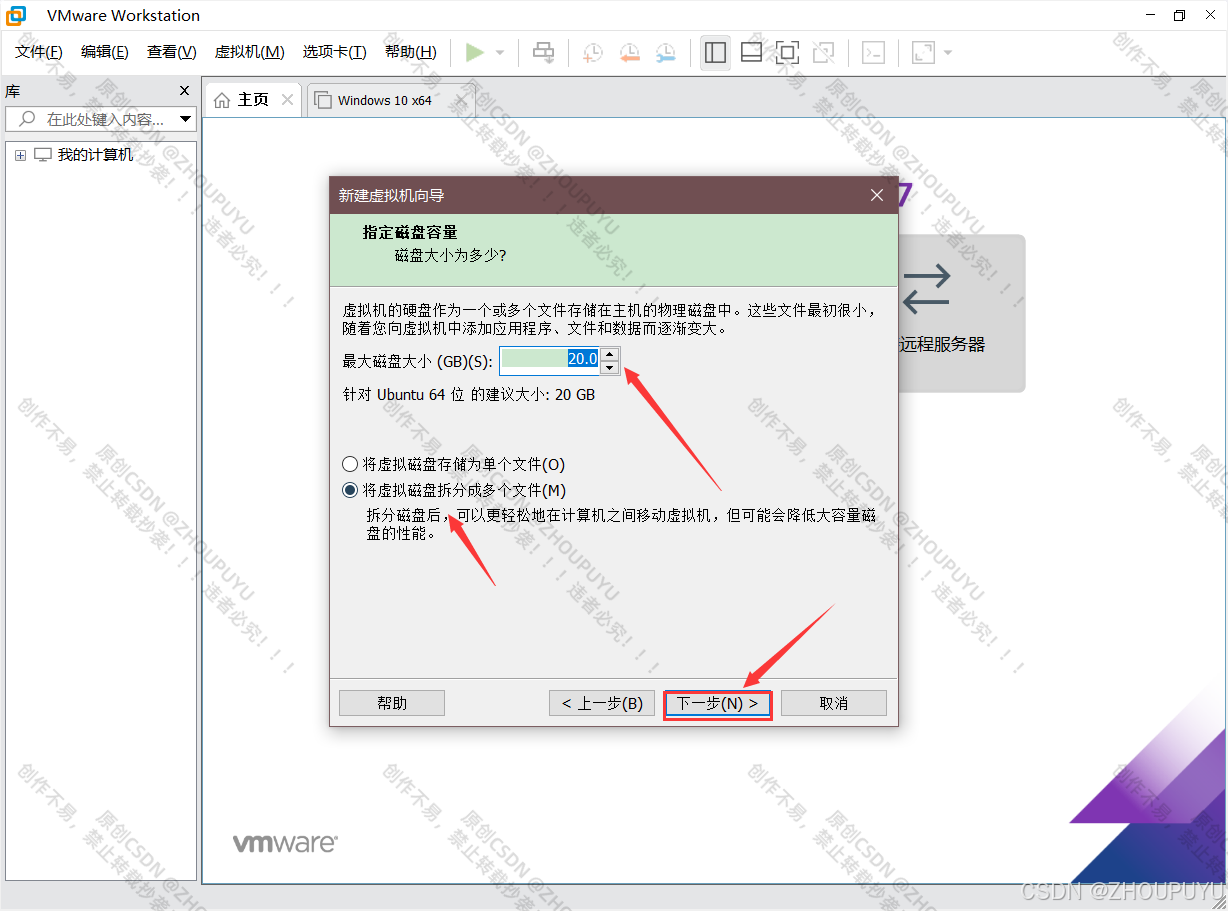
Task: Increase disk size with up spinner
Action: (x=610, y=353)
